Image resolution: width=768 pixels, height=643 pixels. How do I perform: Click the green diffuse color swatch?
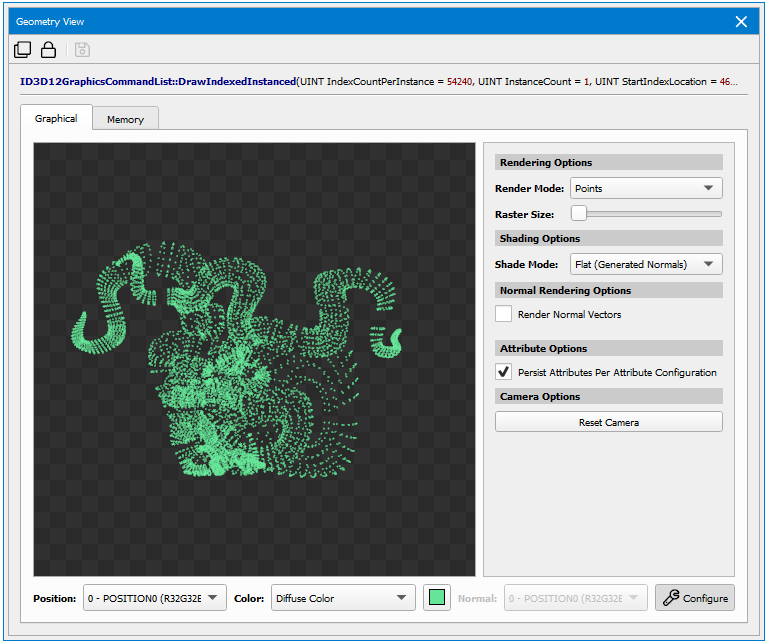click(436, 598)
